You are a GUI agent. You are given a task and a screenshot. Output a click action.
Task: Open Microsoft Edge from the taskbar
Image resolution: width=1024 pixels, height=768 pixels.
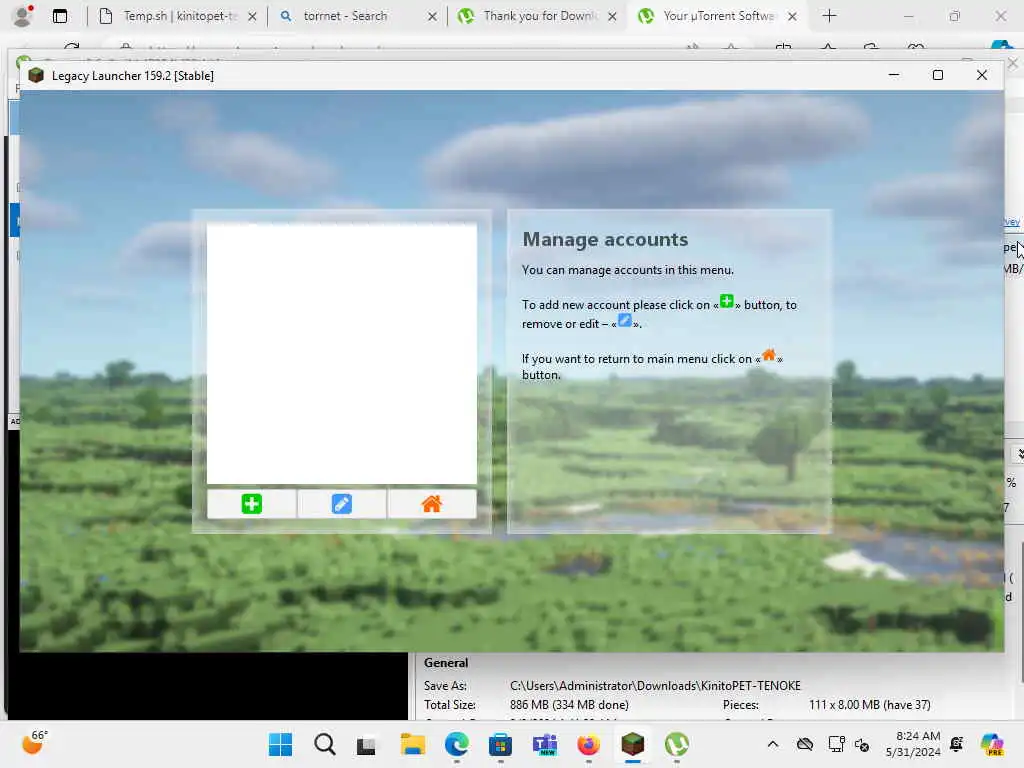pyautogui.click(x=456, y=744)
